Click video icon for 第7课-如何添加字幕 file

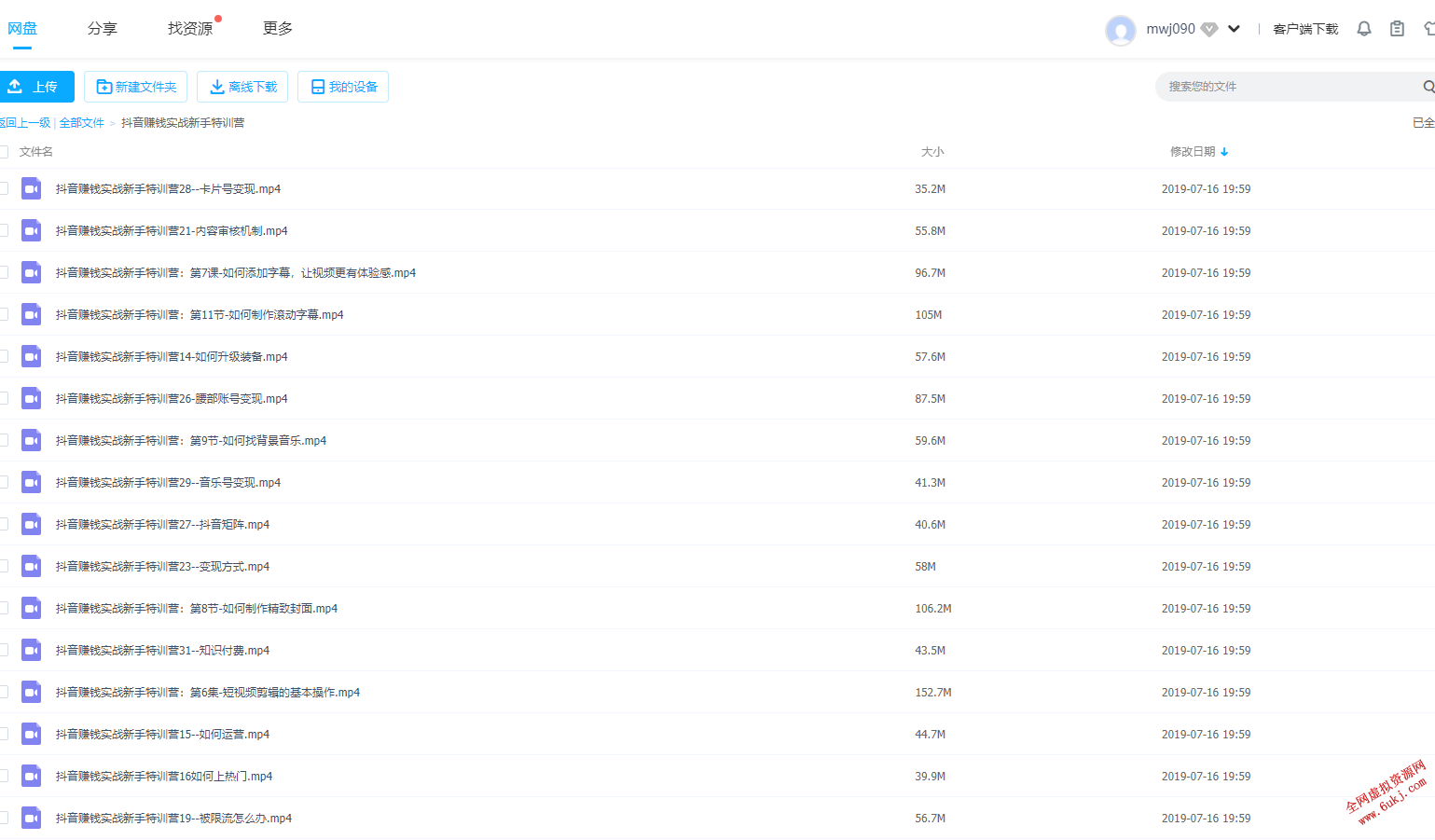32,272
